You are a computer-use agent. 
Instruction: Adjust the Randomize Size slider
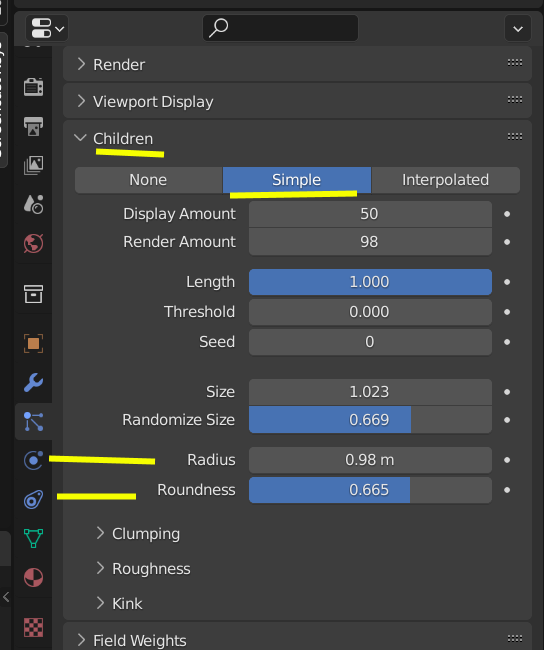tap(370, 420)
